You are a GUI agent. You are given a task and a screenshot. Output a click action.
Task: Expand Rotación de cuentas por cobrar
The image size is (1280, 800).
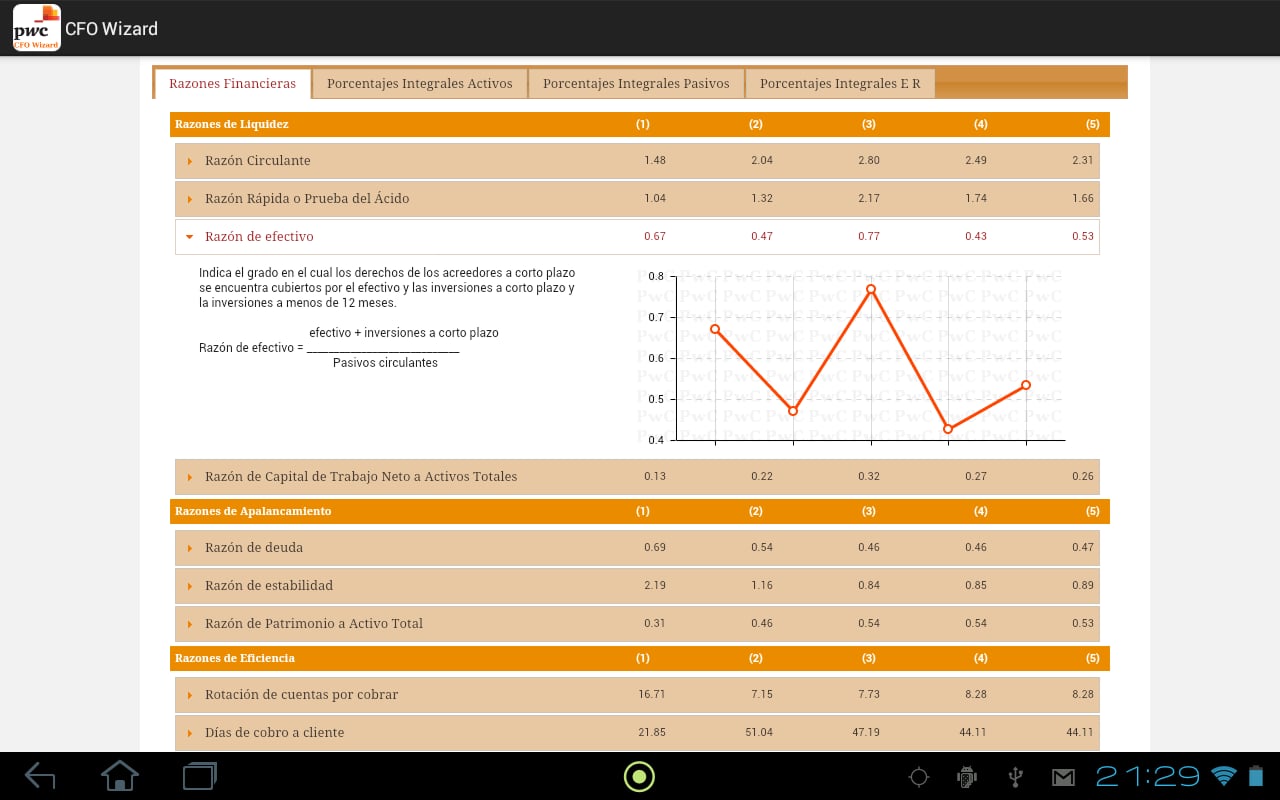pyautogui.click(x=637, y=694)
